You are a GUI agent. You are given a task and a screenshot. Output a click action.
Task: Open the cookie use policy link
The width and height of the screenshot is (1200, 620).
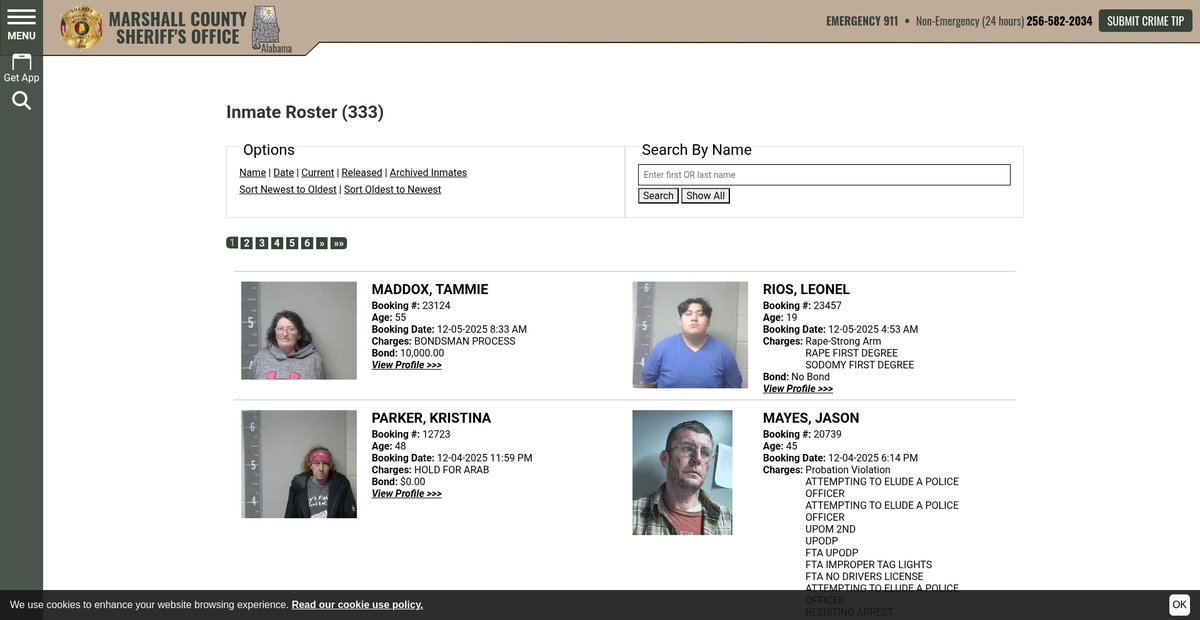(x=357, y=605)
